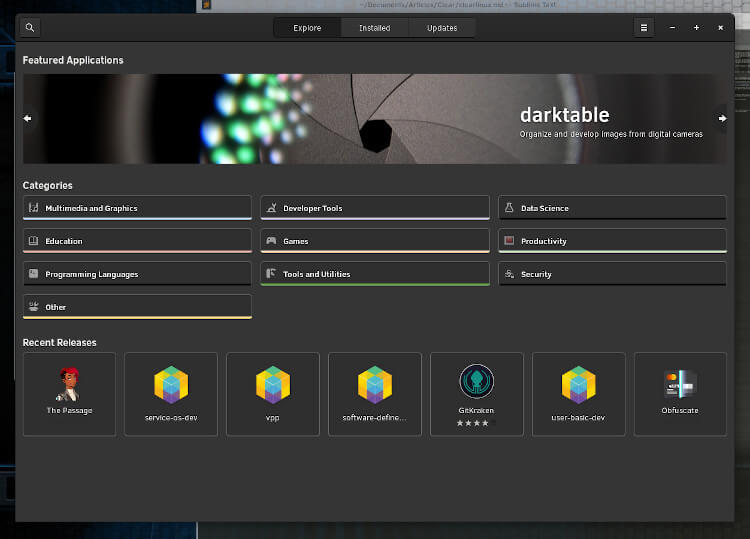750x539 pixels.
Task: Open the Developer Tools category
Action: click(x=375, y=208)
